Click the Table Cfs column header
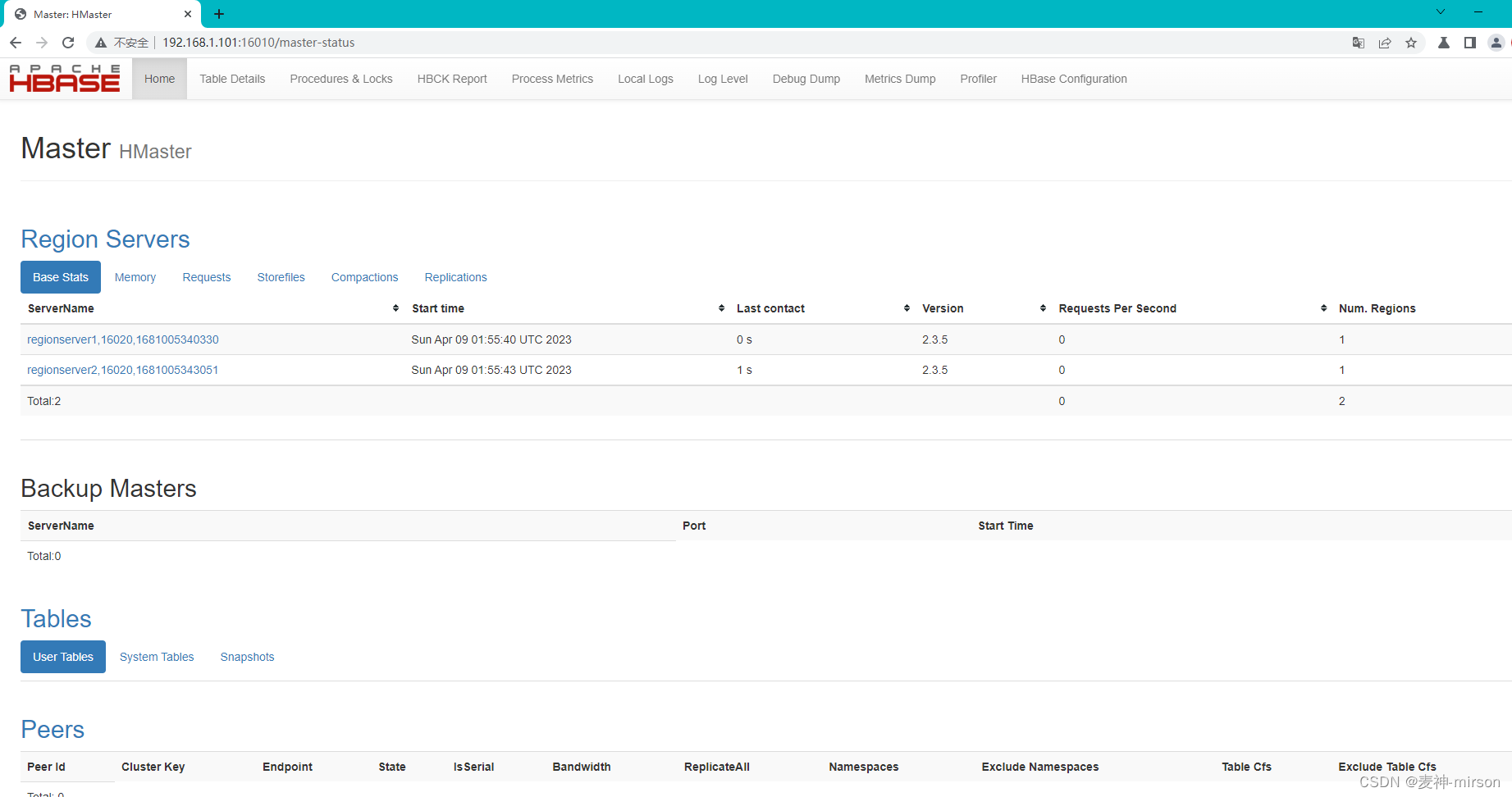The height and width of the screenshot is (797, 1512). (x=1246, y=767)
